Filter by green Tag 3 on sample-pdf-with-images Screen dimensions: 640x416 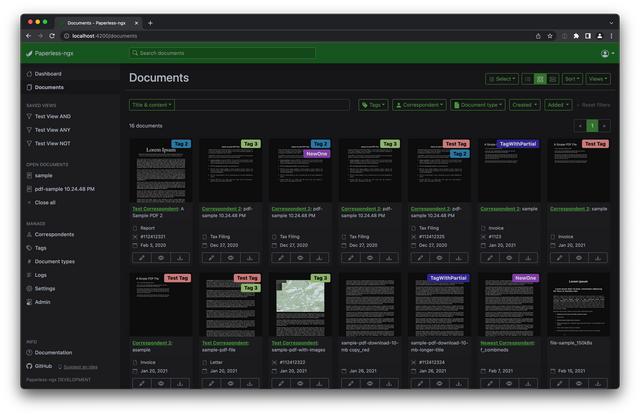click(320, 278)
